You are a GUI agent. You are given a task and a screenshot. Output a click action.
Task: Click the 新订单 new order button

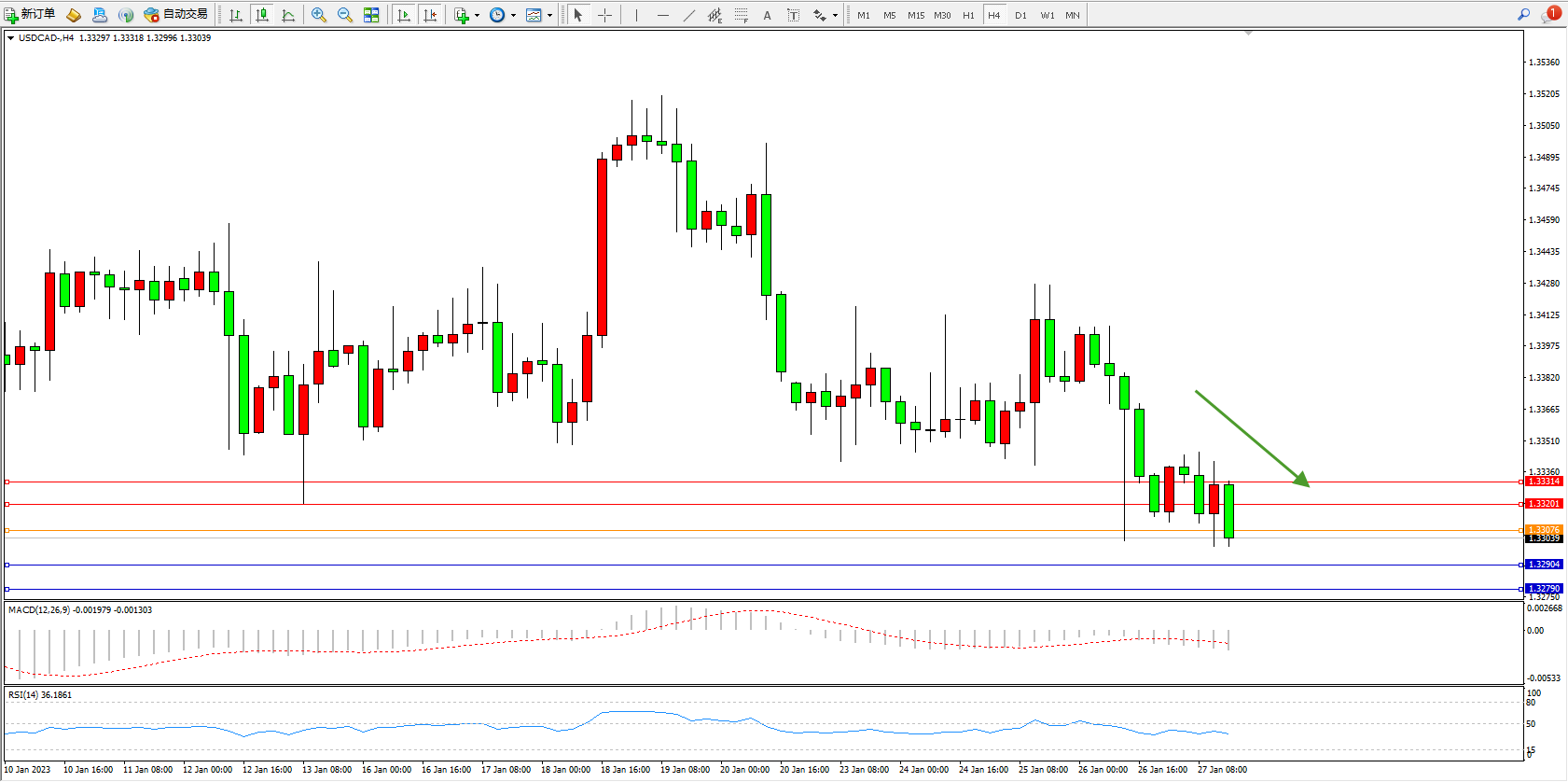pyautogui.click(x=30, y=15)
